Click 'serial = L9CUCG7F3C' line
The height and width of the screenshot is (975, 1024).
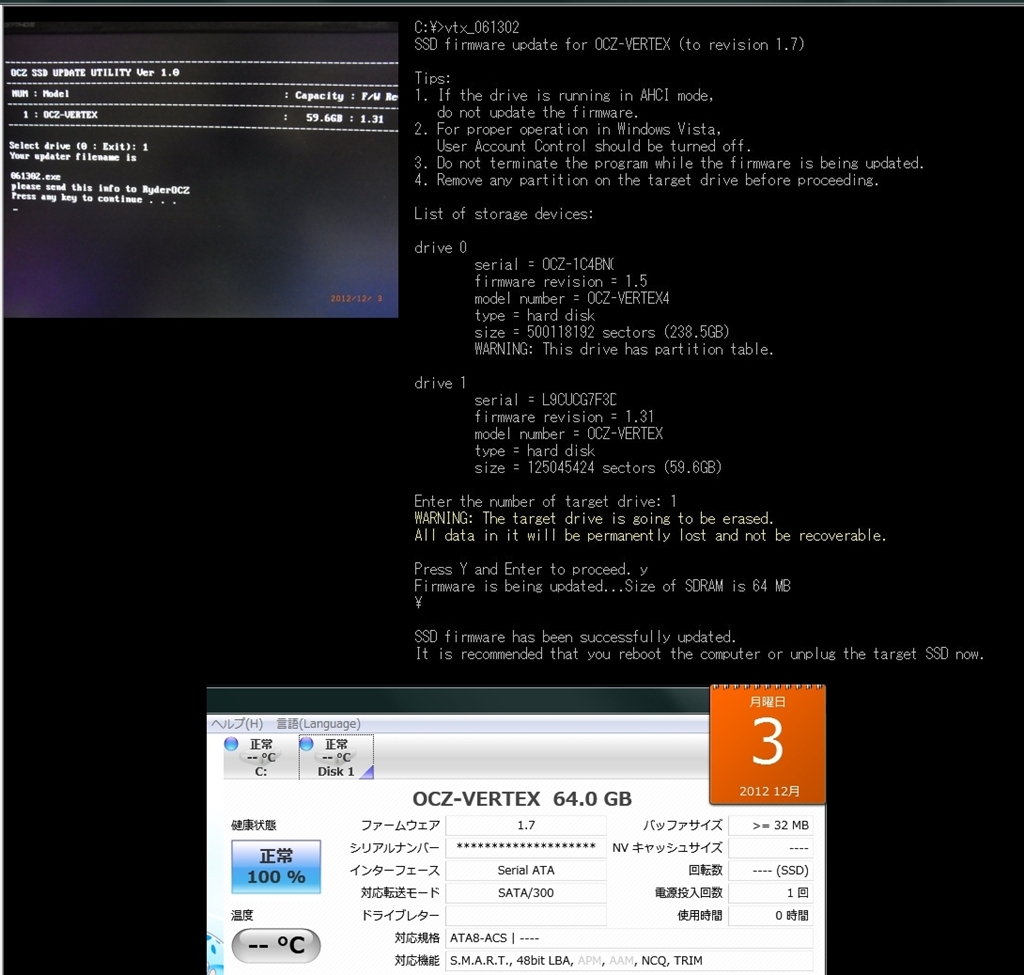[x=546, y=400]
